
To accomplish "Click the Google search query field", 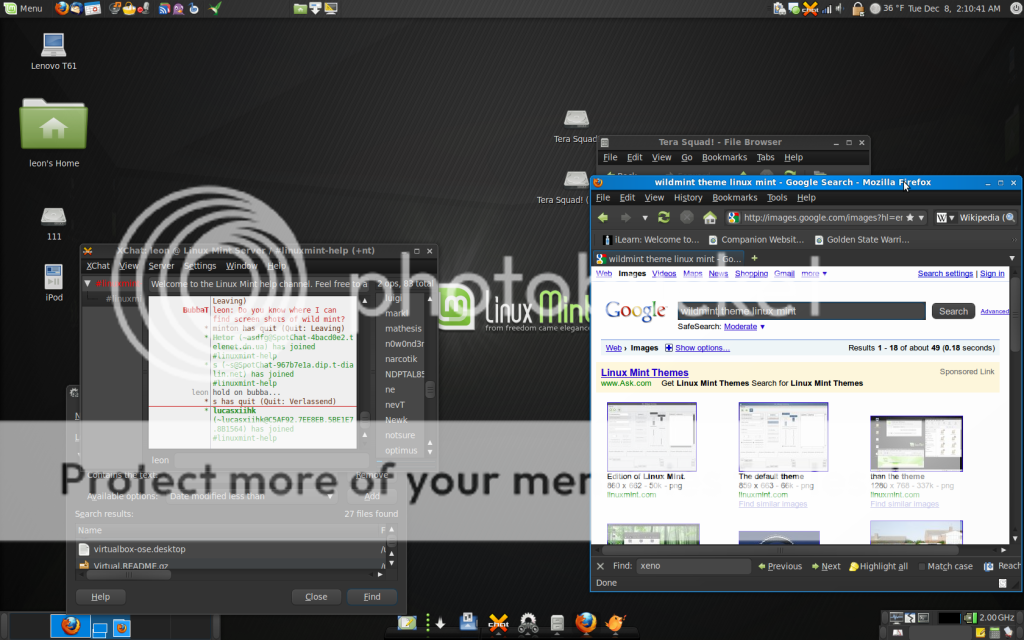I will pyautogui.click(x=801, y=311).
